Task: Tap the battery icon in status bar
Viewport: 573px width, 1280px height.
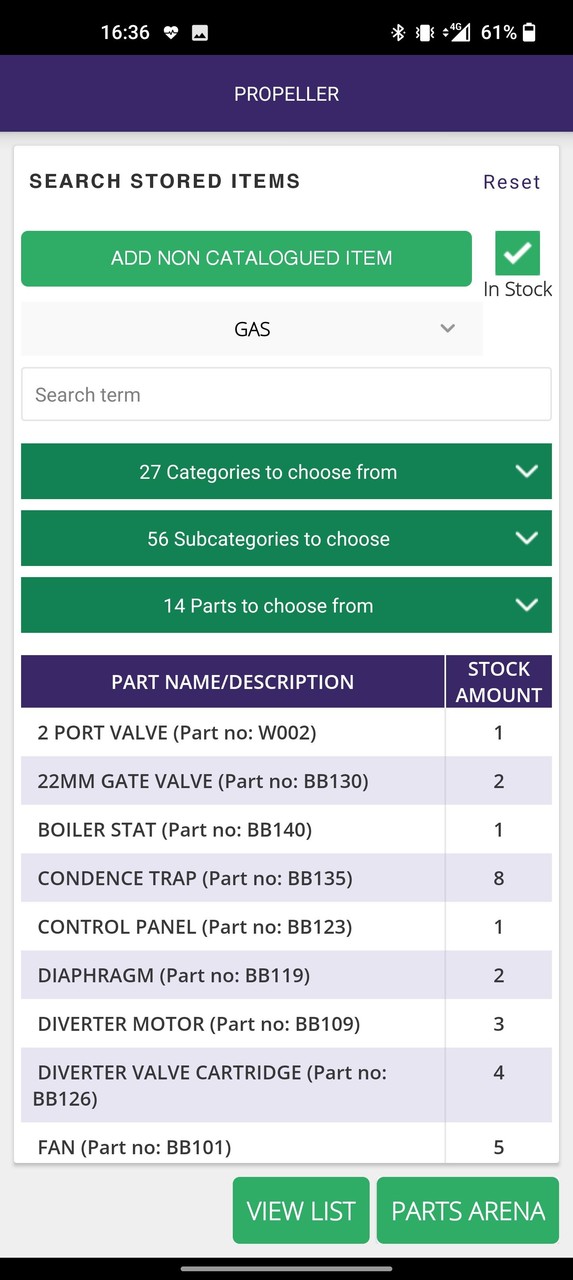Action: (x=529, y=32)
